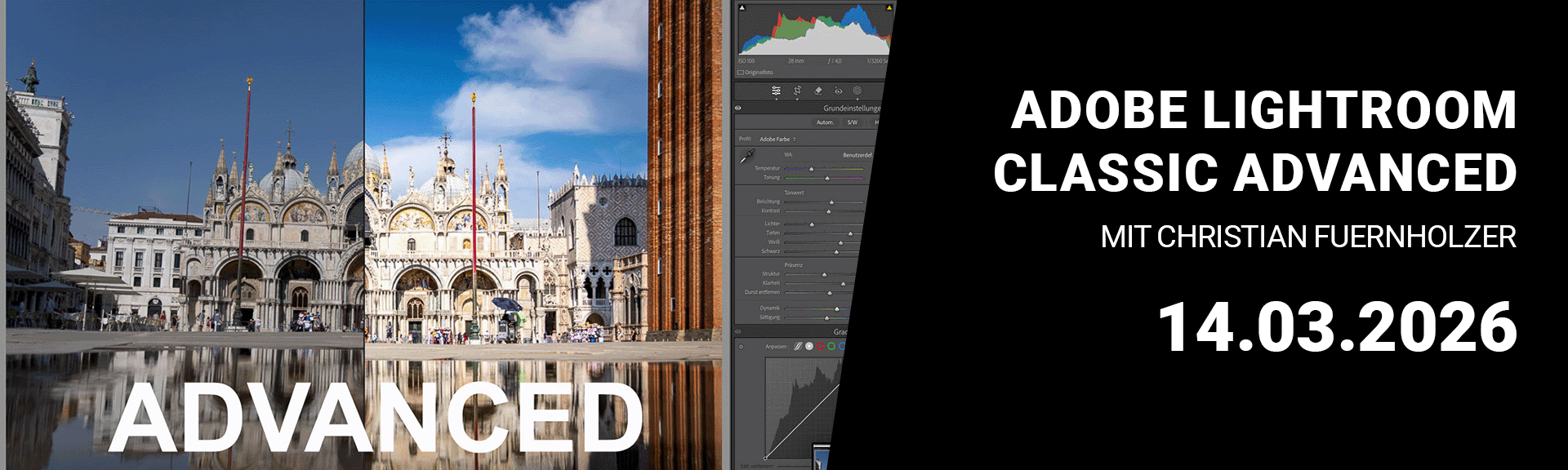This screenshot has width=1568, height=470.
Task: Toggle tone curve panel visibility eye
Action: (x=738, y=332)
